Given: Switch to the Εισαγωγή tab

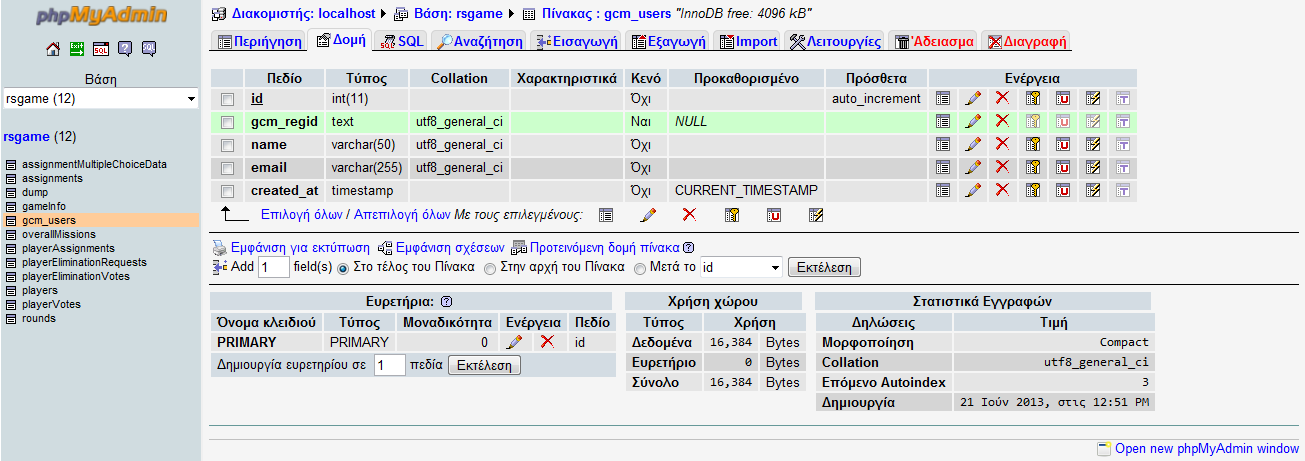Looking at the screenshot, I should pyautogui.click(x=578, y=41).
